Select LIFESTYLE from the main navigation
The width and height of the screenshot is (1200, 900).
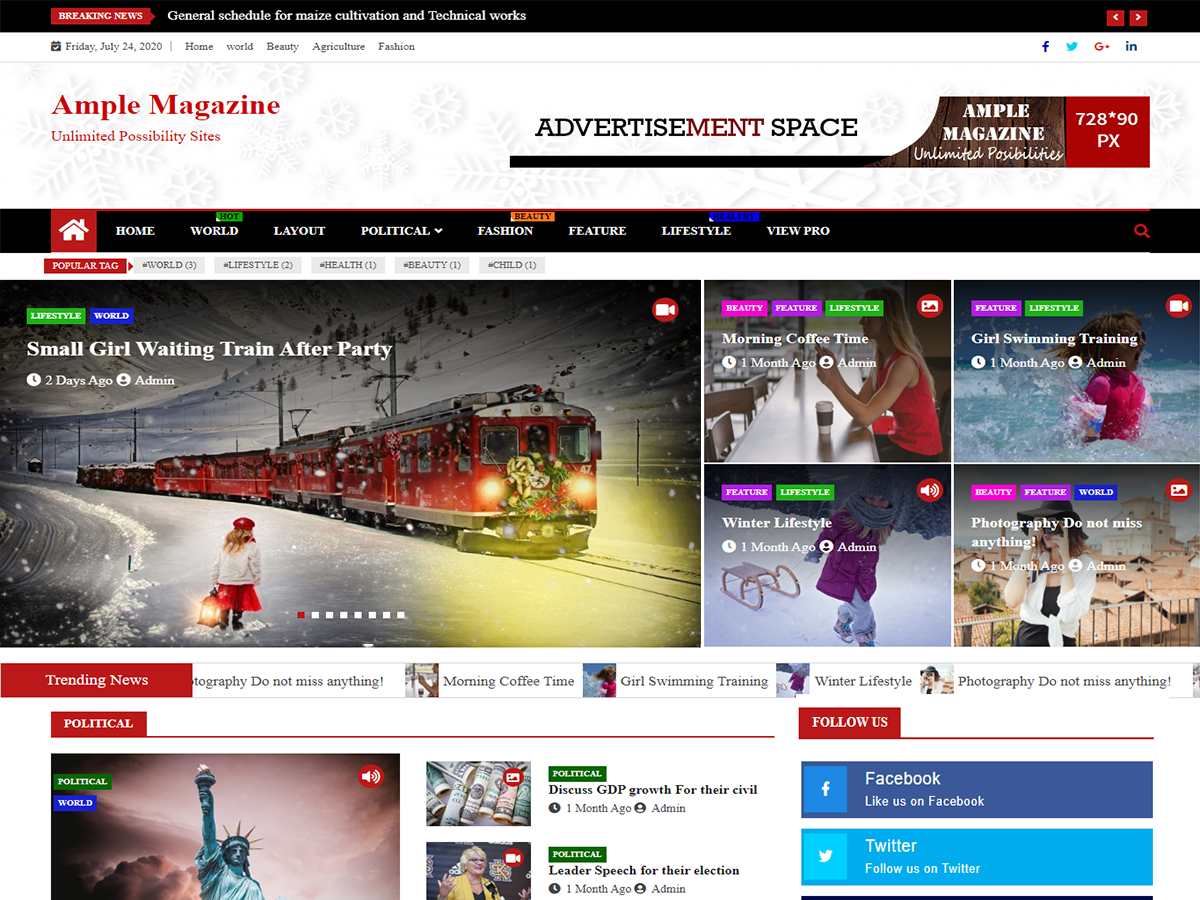[x=696, y=231]
